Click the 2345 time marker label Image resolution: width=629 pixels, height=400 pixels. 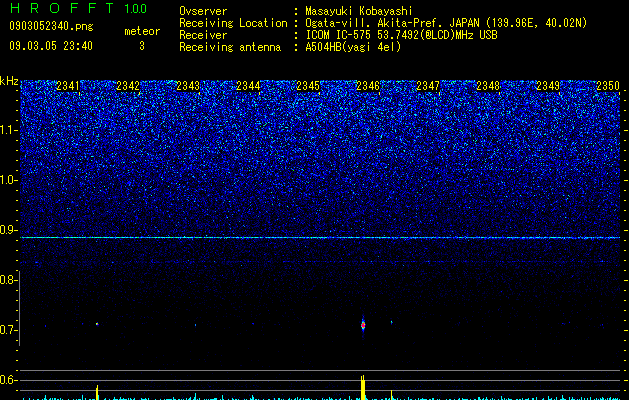coord(308,86)
